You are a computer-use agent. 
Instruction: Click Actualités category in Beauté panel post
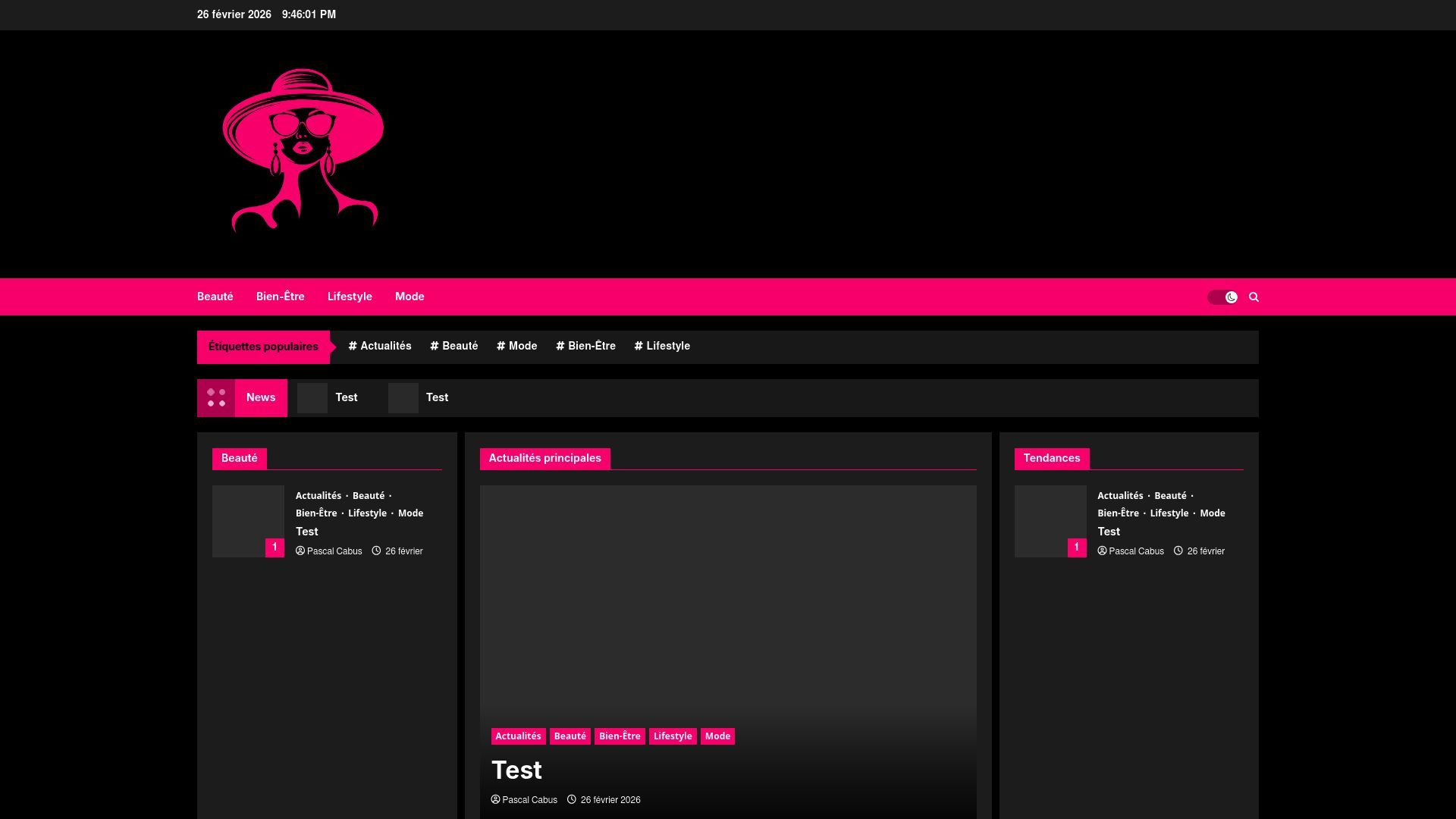pyautogui.click(x=318, y=496)
